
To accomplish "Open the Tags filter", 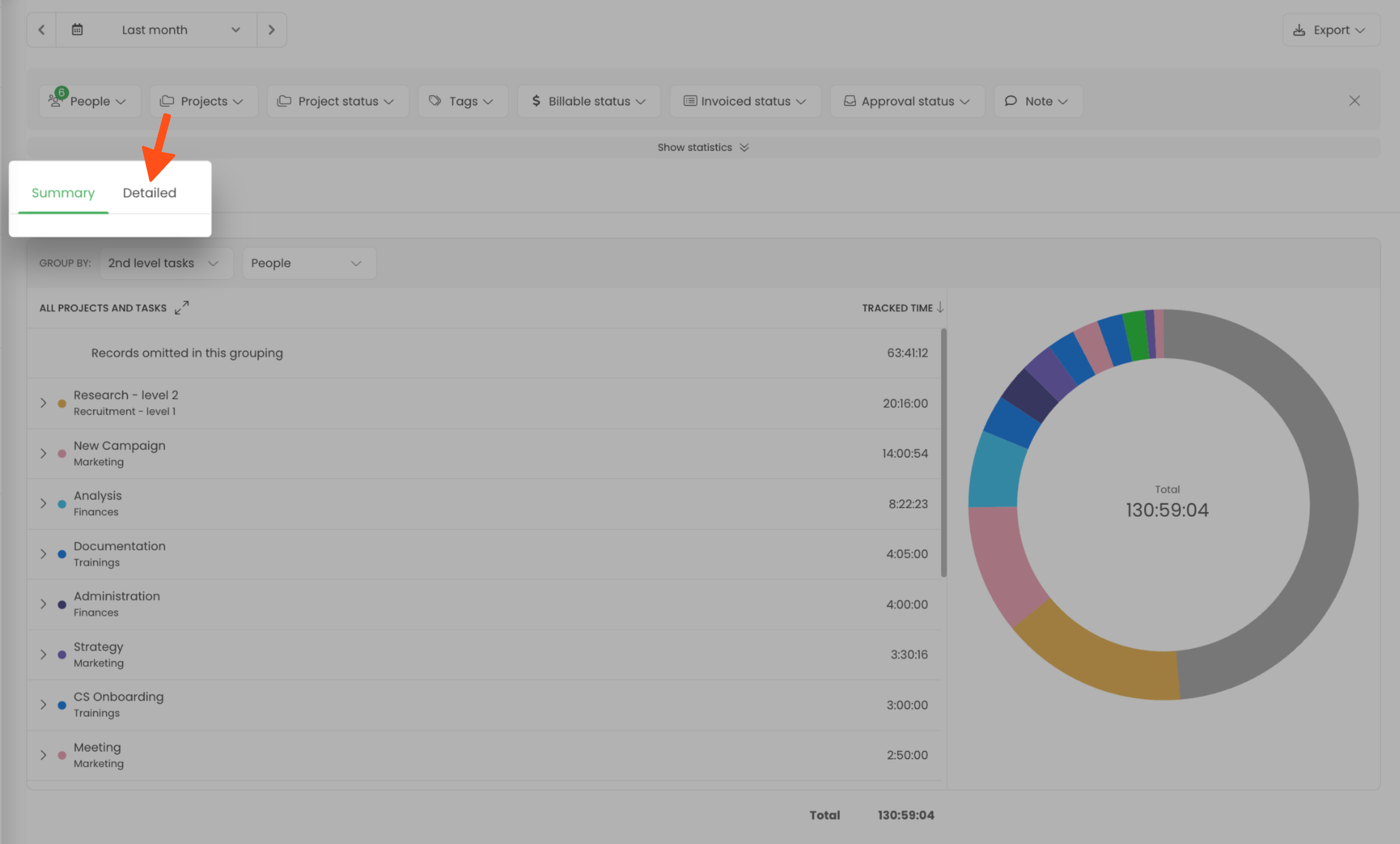I will click(462, 101).
